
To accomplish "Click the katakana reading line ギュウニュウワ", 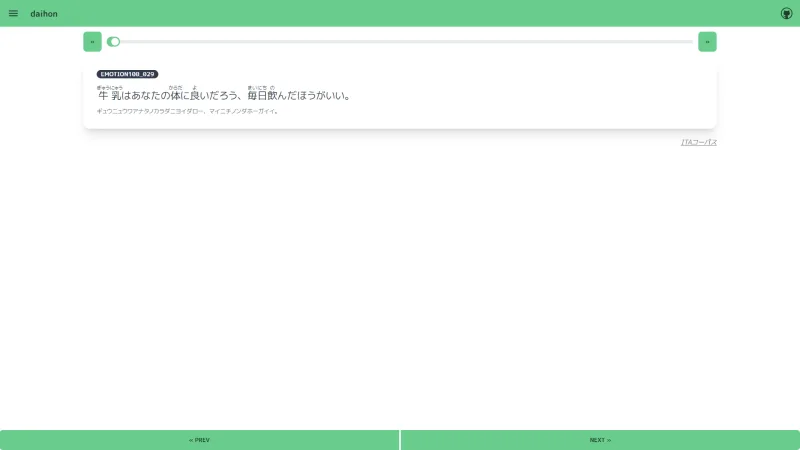I will pos(187,111).
